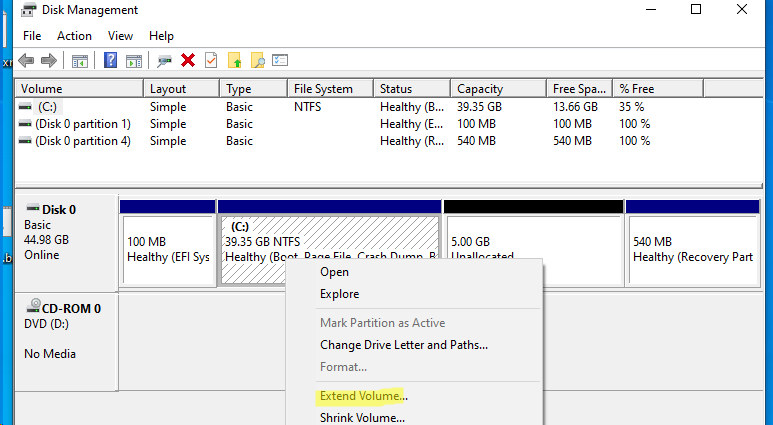The image size is (773, 425).
Task: Select the Disk 0 Basic 44.98 GB label
Action: pyautogui.click(x=67, y=243)
